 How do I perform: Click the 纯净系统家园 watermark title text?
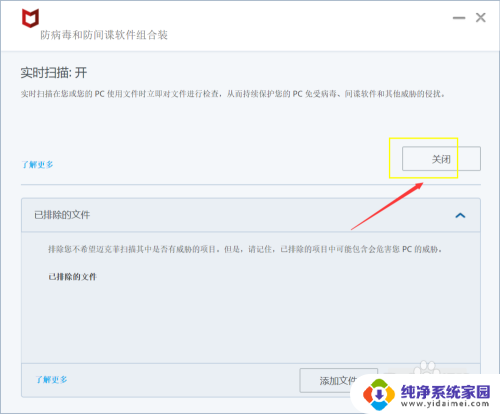[x=445, y=391]
